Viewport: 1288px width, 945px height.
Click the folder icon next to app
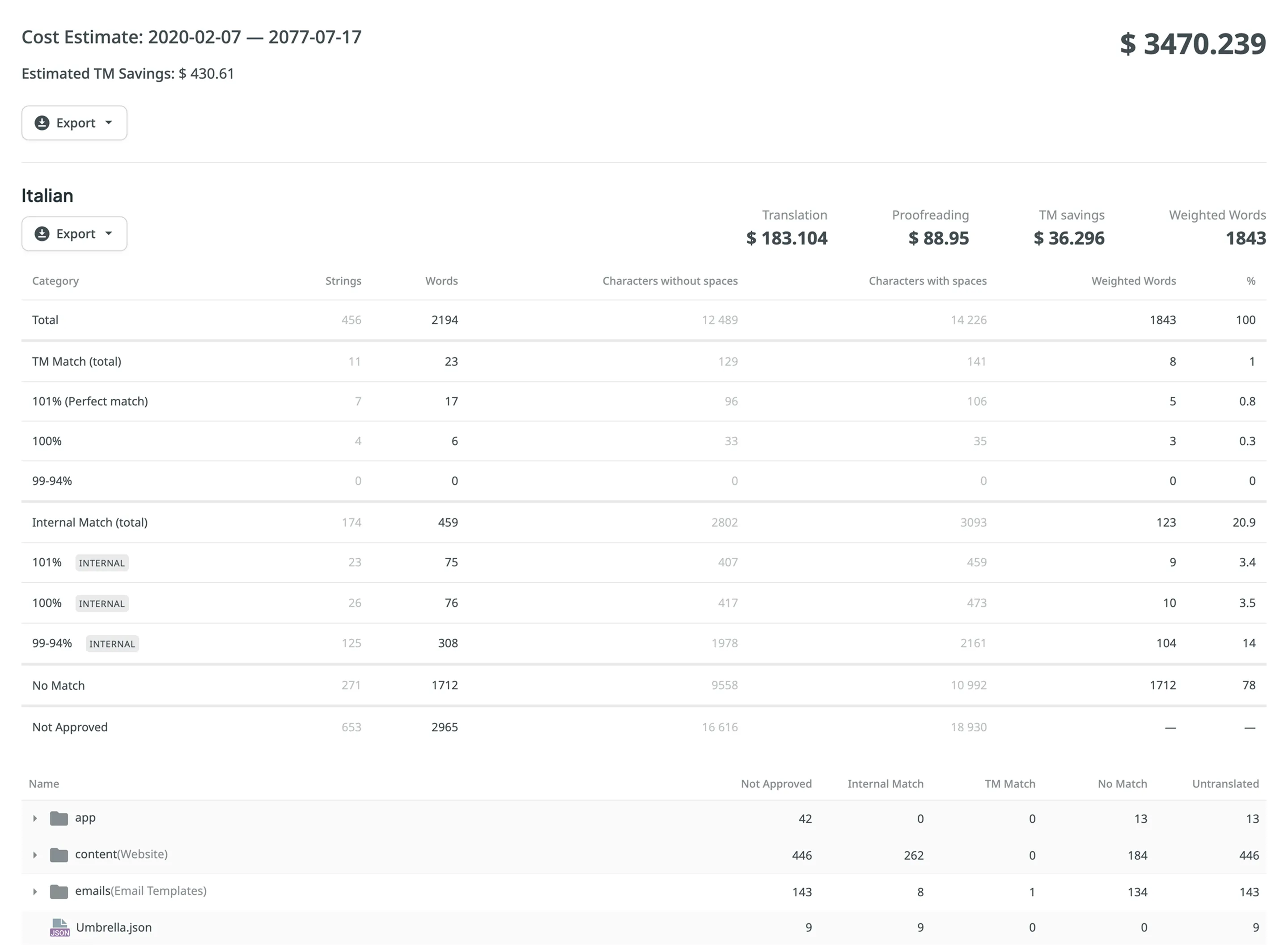[59, 818]
